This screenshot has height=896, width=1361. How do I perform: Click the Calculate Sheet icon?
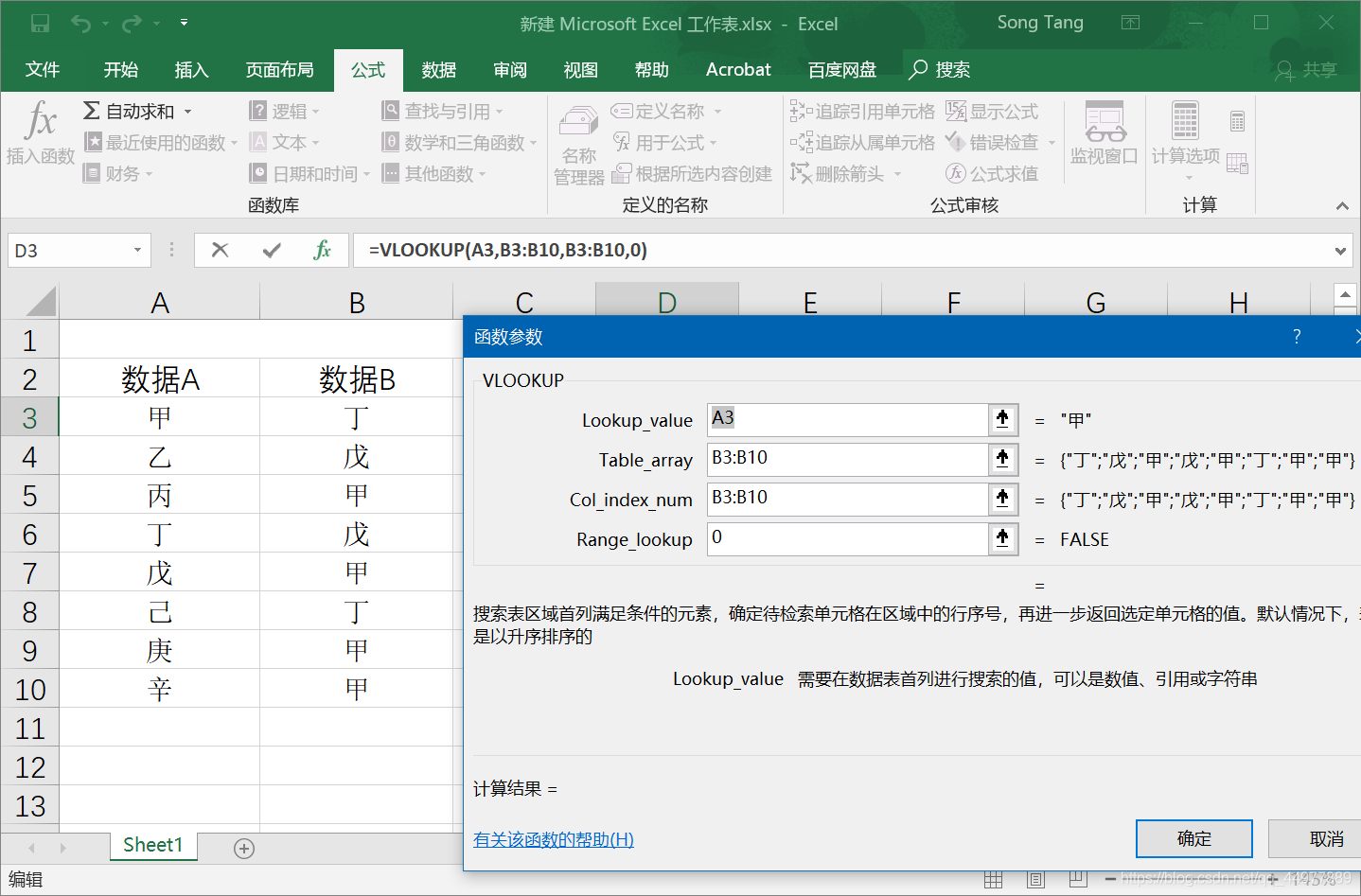point(1237,163)
